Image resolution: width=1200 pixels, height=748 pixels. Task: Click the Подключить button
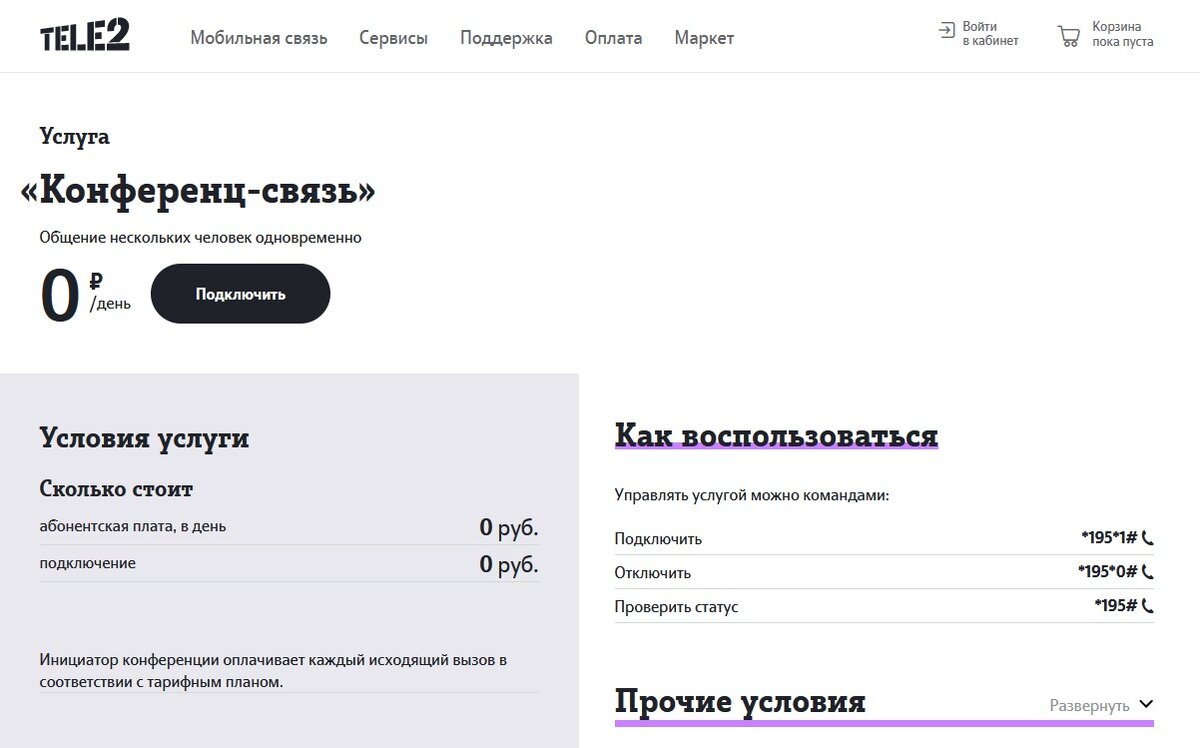[x=240, y=294]
